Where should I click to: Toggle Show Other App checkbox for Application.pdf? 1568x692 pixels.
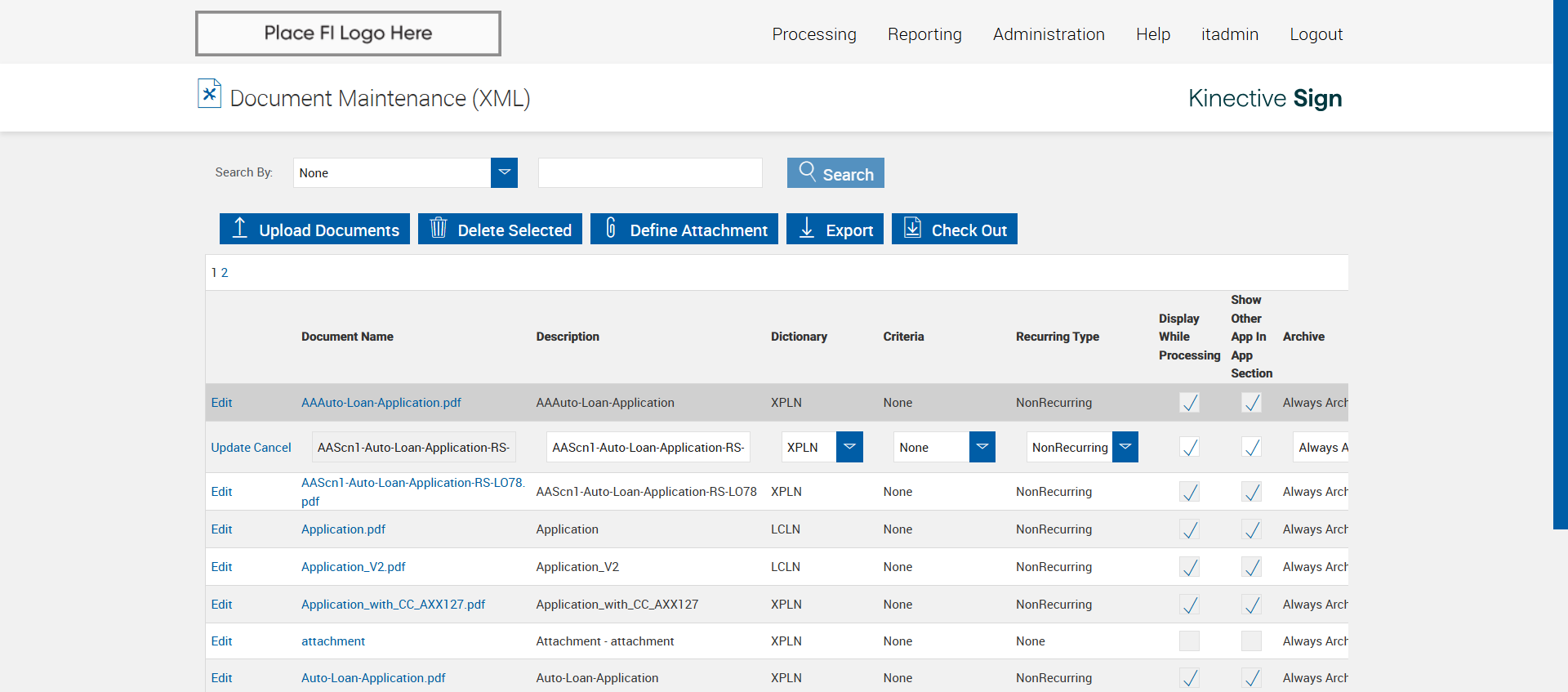(x=1251, y=529)
